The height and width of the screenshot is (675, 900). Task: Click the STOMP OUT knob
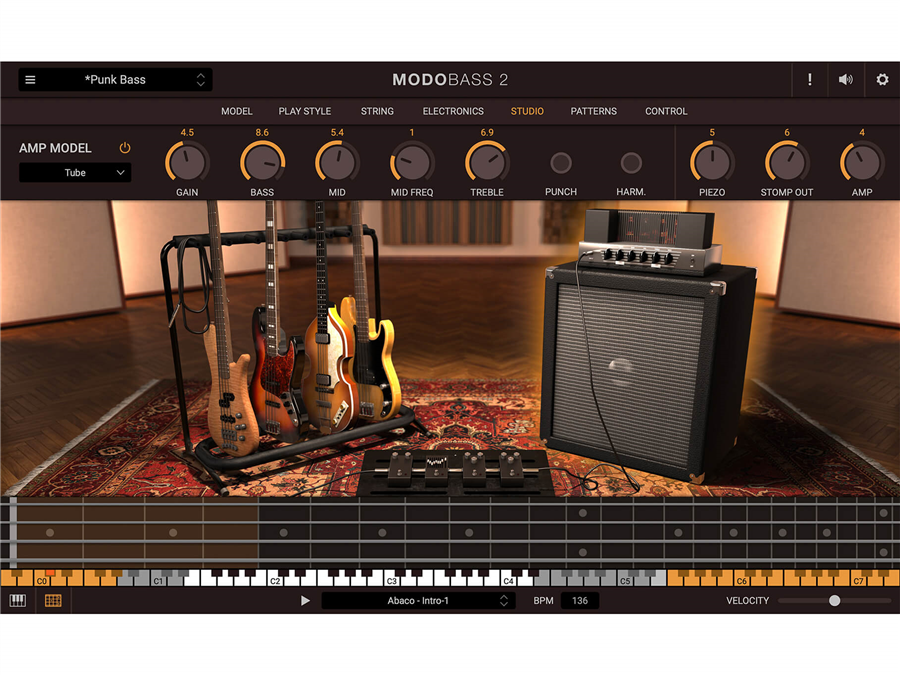[787, 162]
